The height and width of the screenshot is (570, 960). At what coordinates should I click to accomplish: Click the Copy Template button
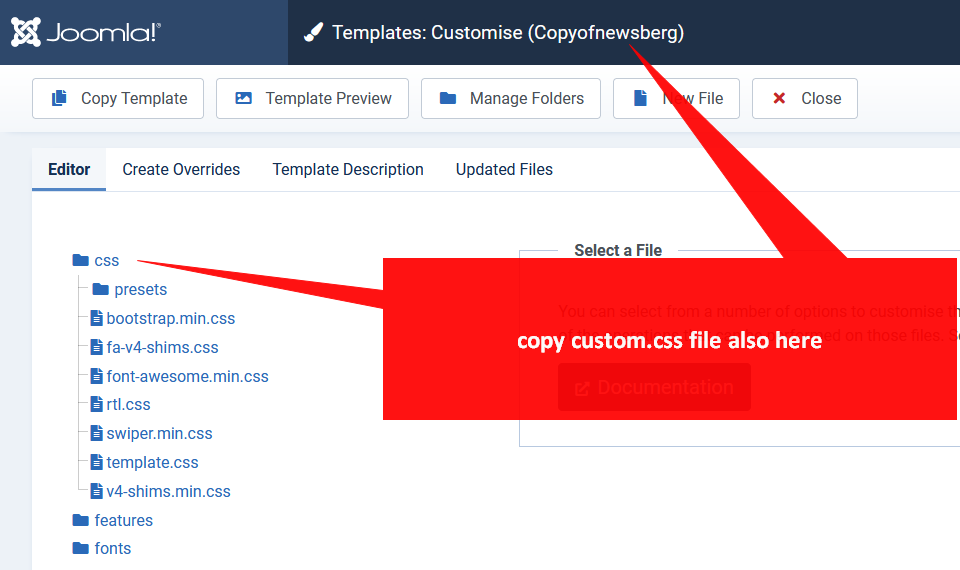pyautogui.click(x=118, y=99)
